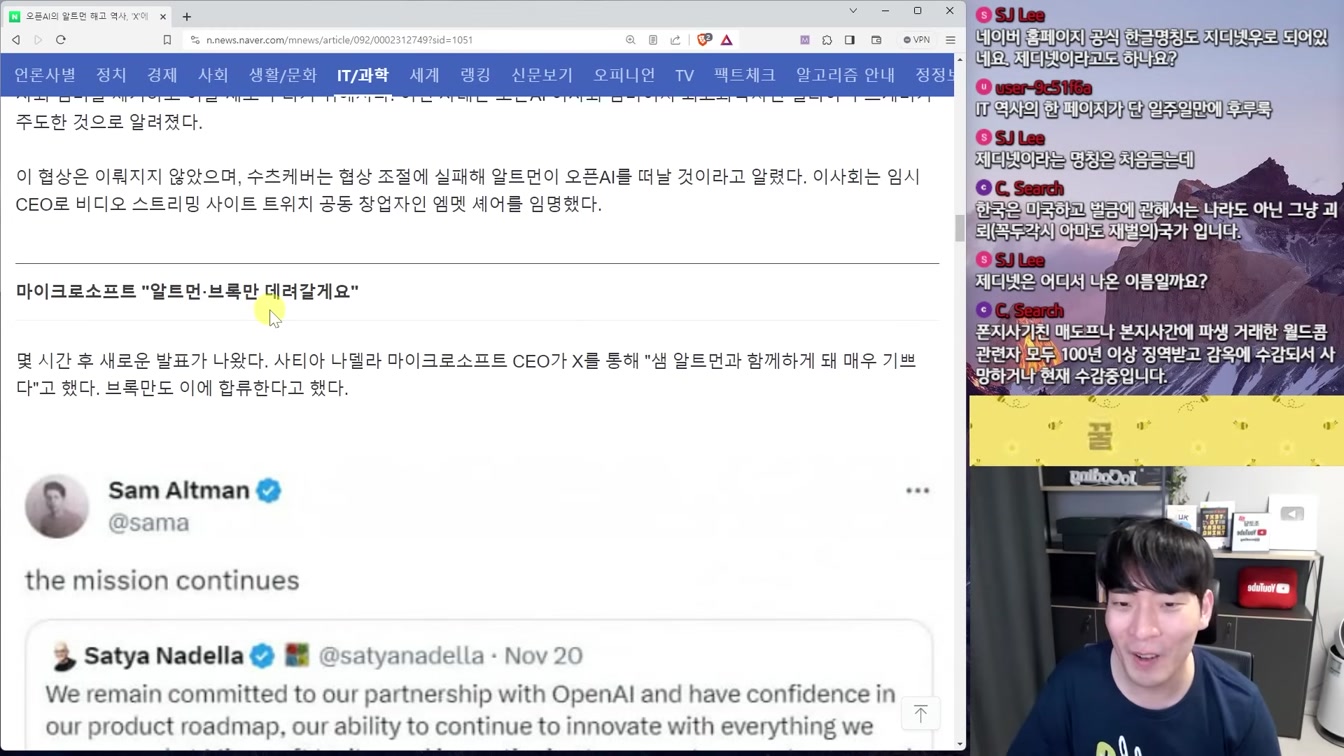The height and width of the screenshot is (756, 1344).
Task: Open the 오피니언 section
Action: (624, 75)
